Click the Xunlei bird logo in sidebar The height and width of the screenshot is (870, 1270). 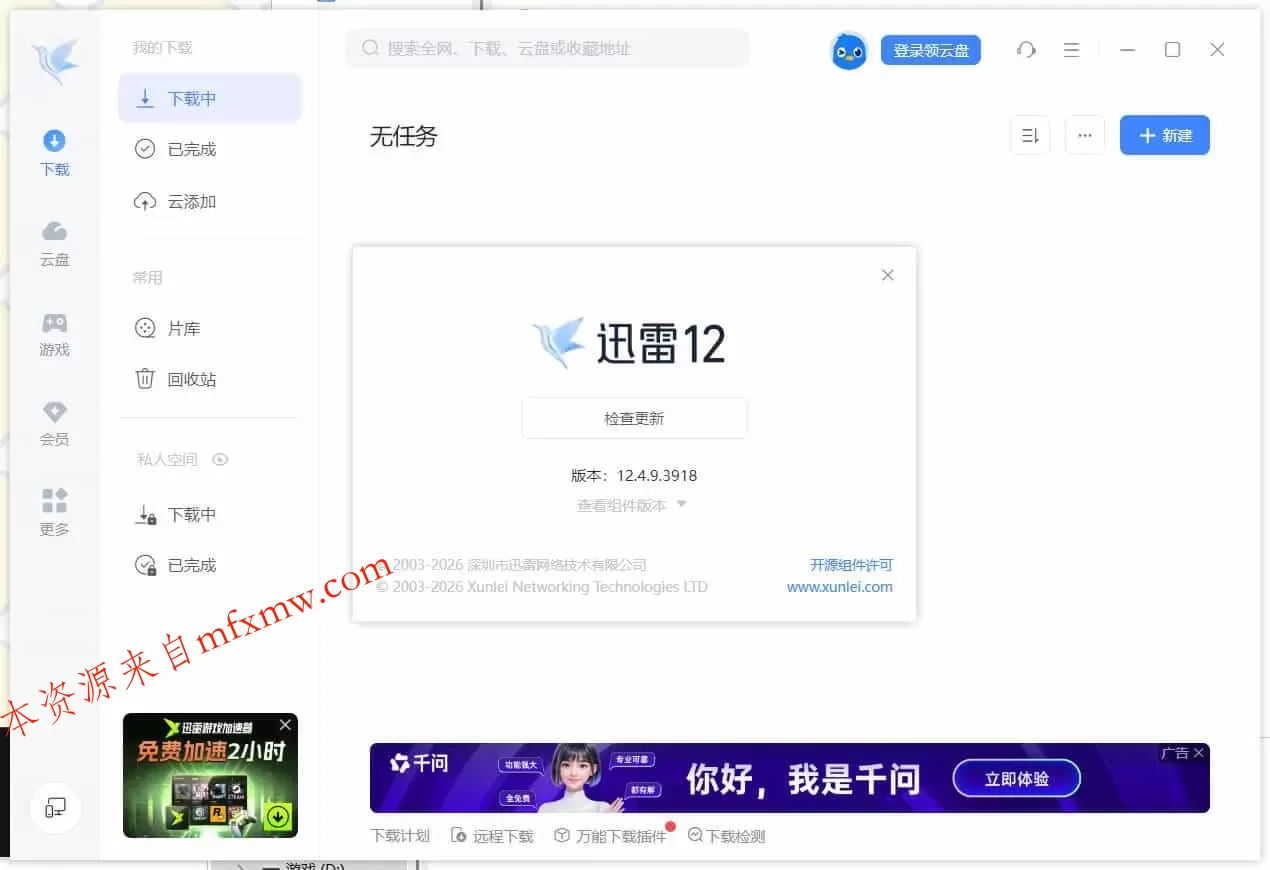54,62
